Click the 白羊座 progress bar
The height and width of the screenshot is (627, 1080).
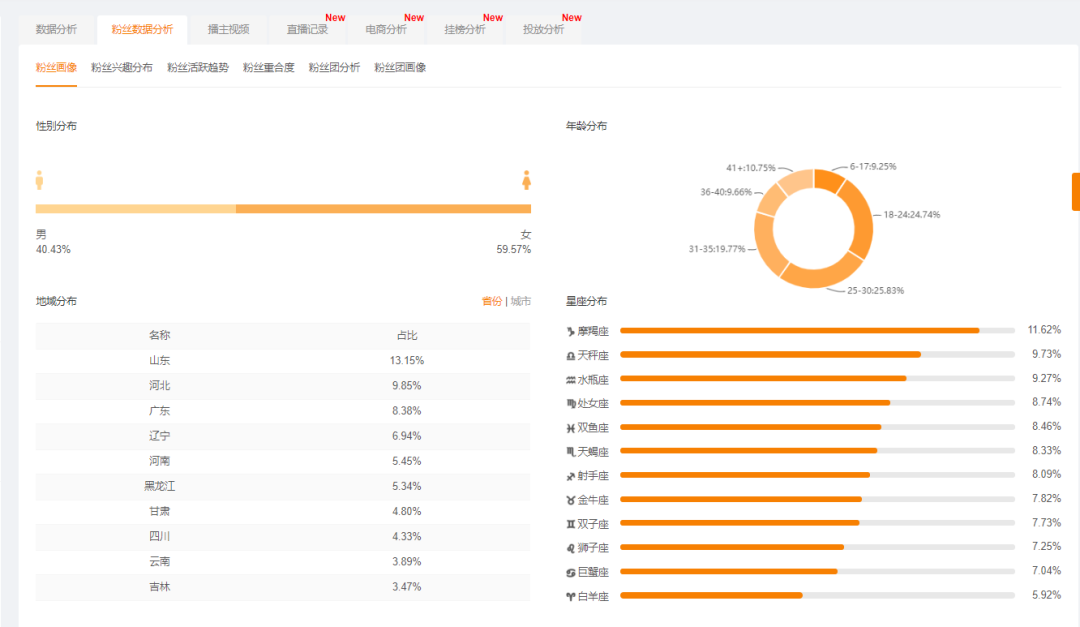[x=818, y=595]
